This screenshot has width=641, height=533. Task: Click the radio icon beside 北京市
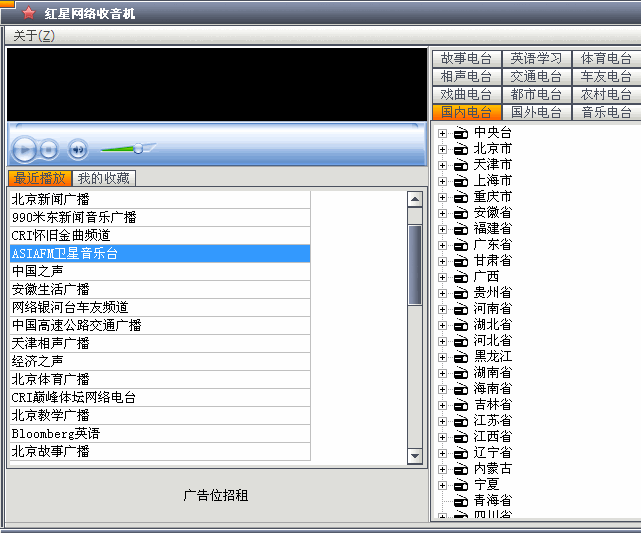[461, 149]
